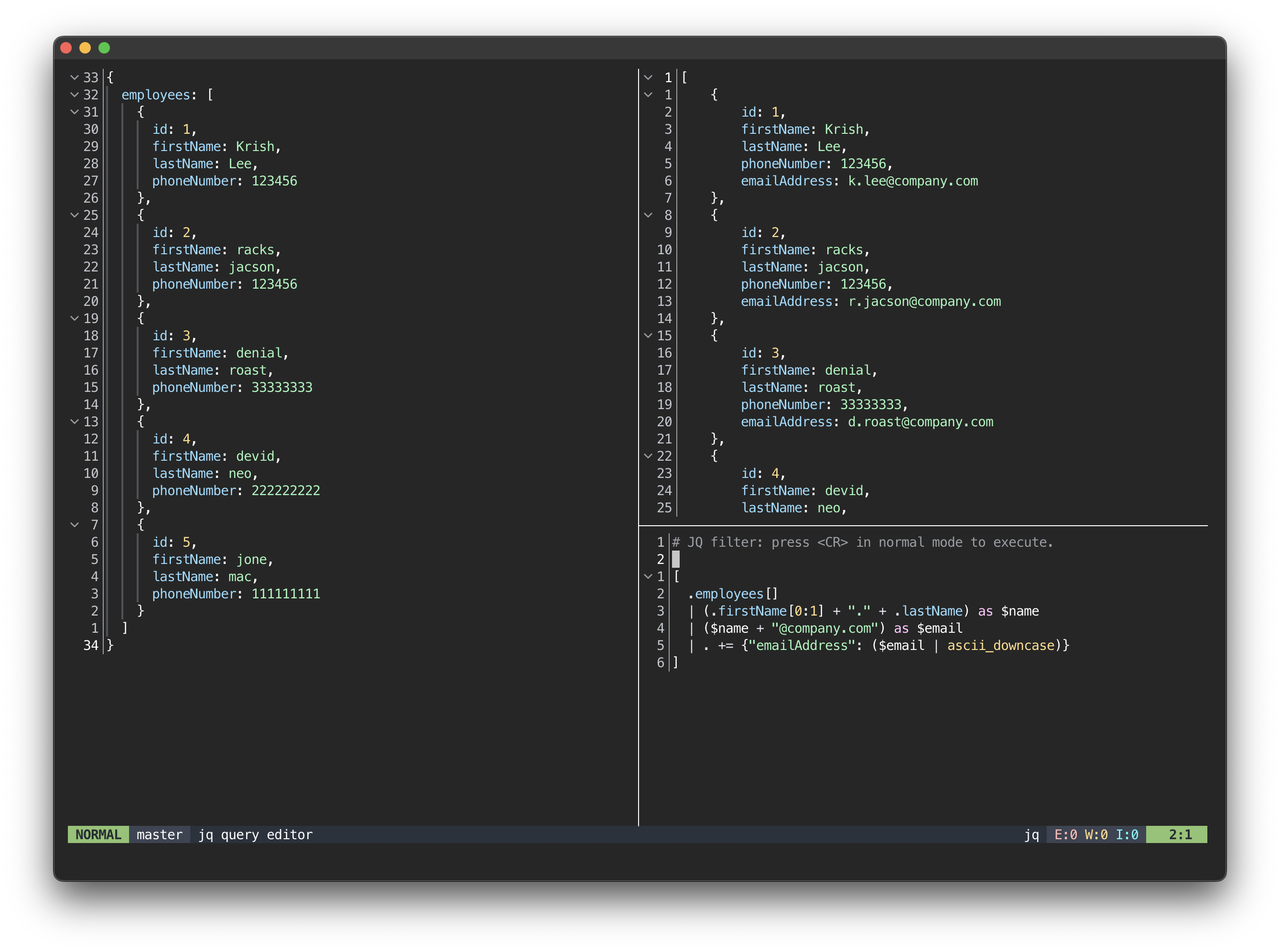This screenshot has height=952, width=1280.
Task: Click 'lastName: mac,' in left pane
Action: [x=205, y=576]
